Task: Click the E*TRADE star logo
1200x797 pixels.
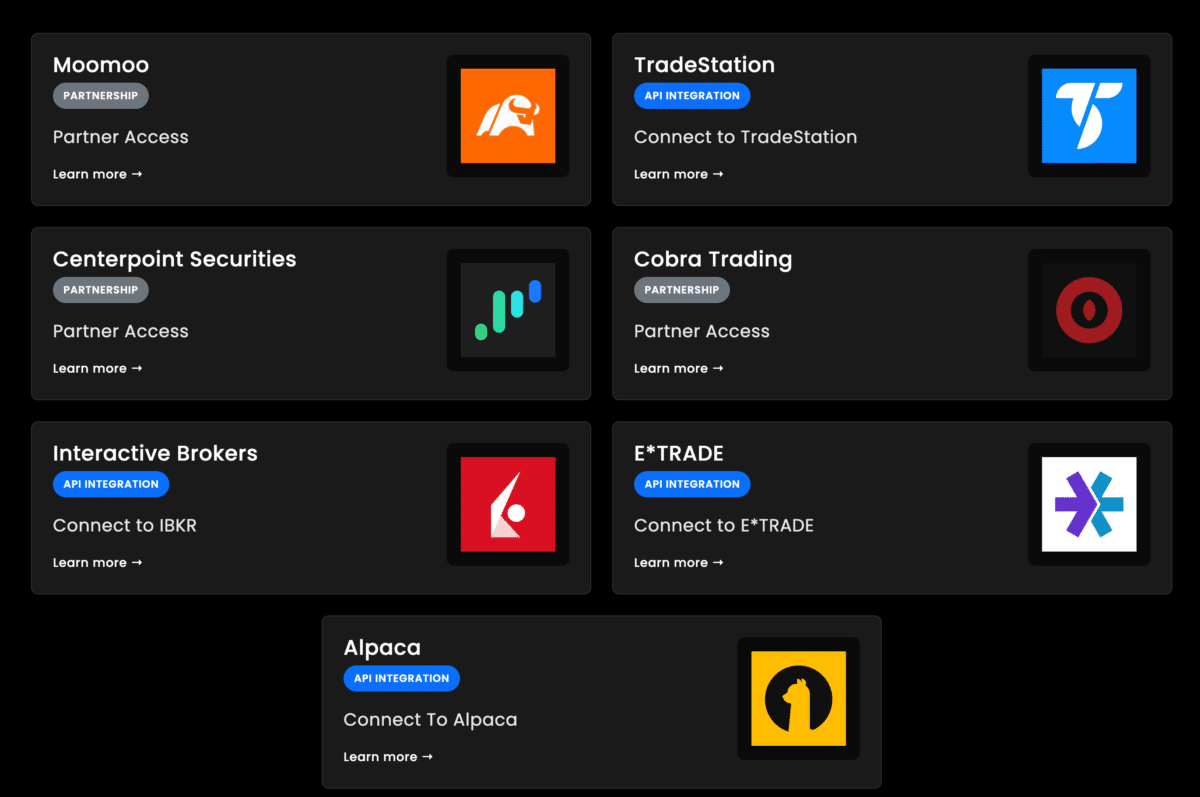Action: (1089, 504)
